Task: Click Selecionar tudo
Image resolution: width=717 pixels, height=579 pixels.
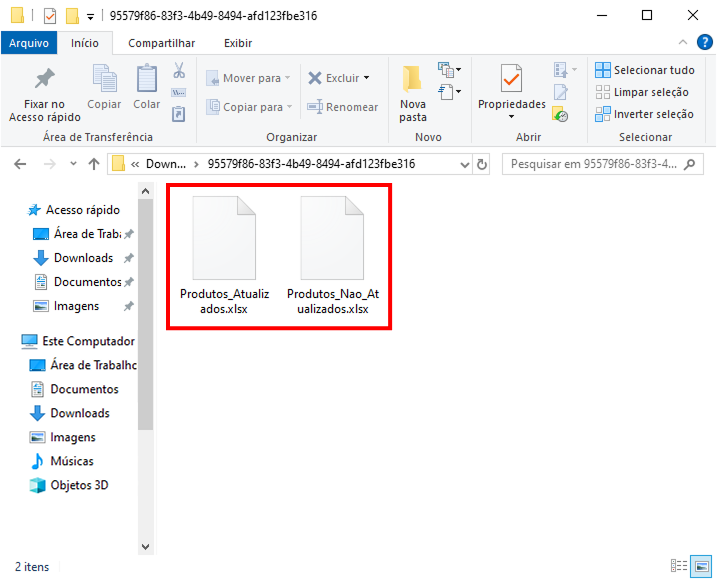Action: (644, 70)
